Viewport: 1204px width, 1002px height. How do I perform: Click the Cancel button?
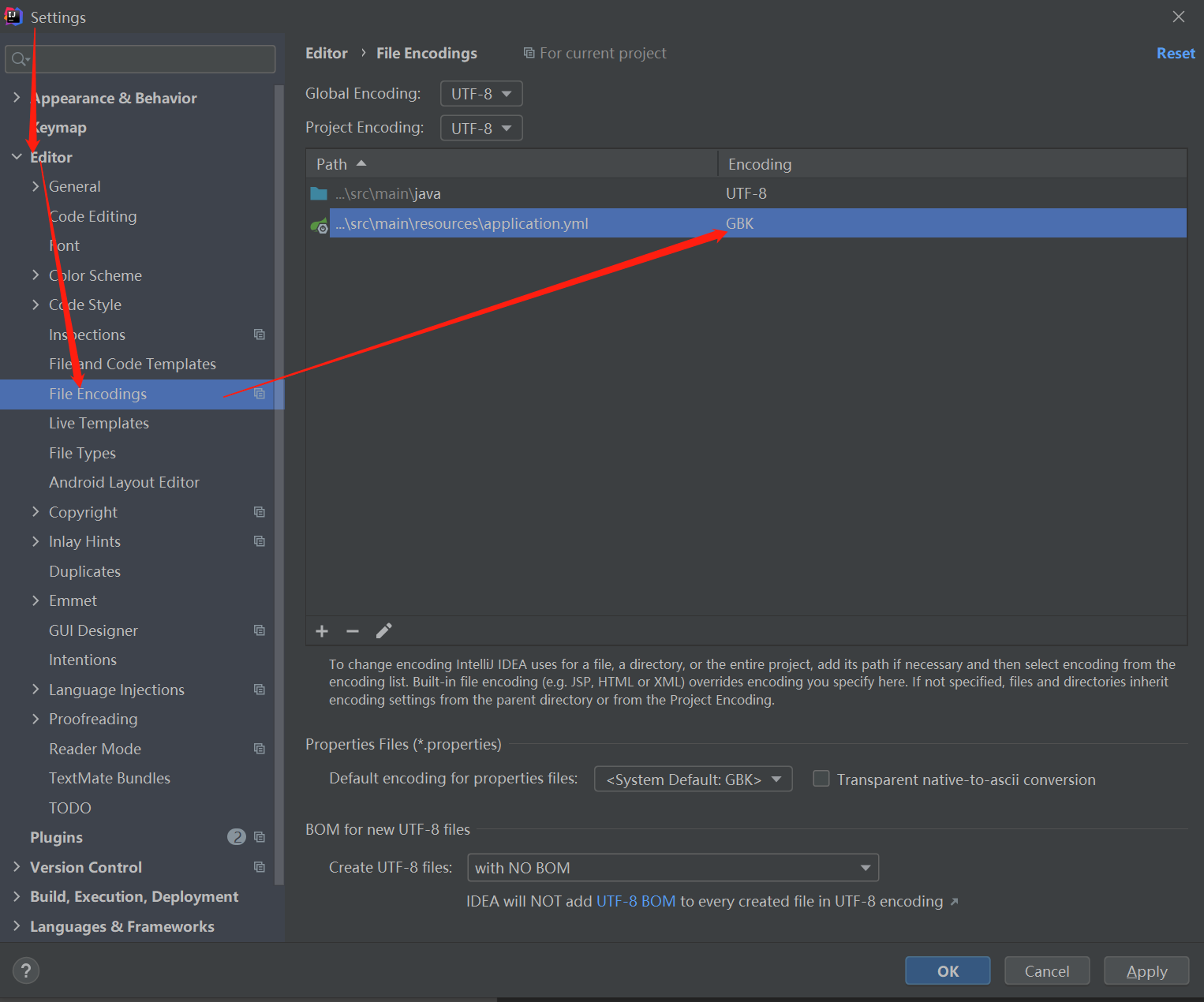[x=1047, y=970]
